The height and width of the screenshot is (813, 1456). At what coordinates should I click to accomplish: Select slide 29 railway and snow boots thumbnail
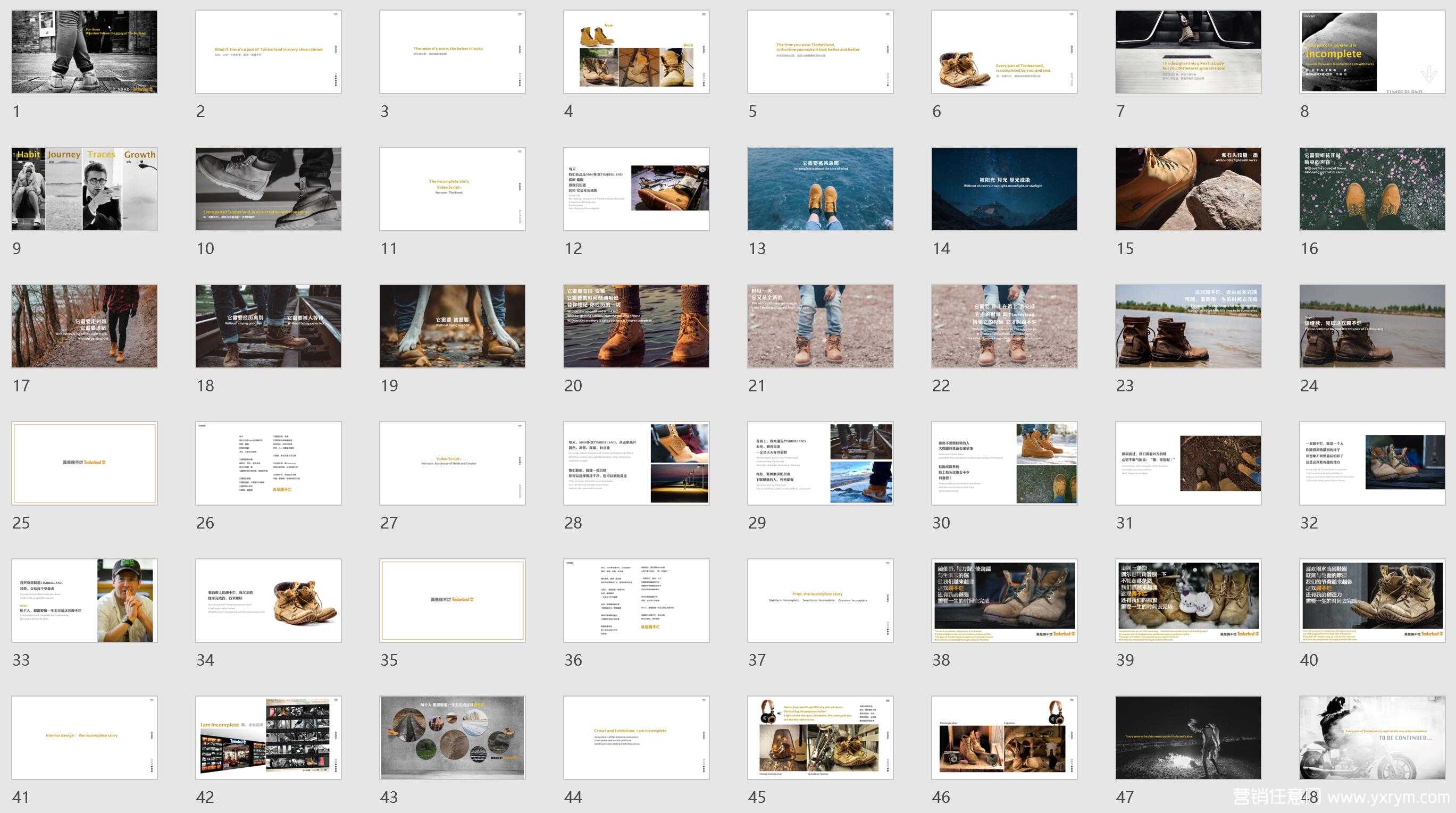(x=820, y=463)
